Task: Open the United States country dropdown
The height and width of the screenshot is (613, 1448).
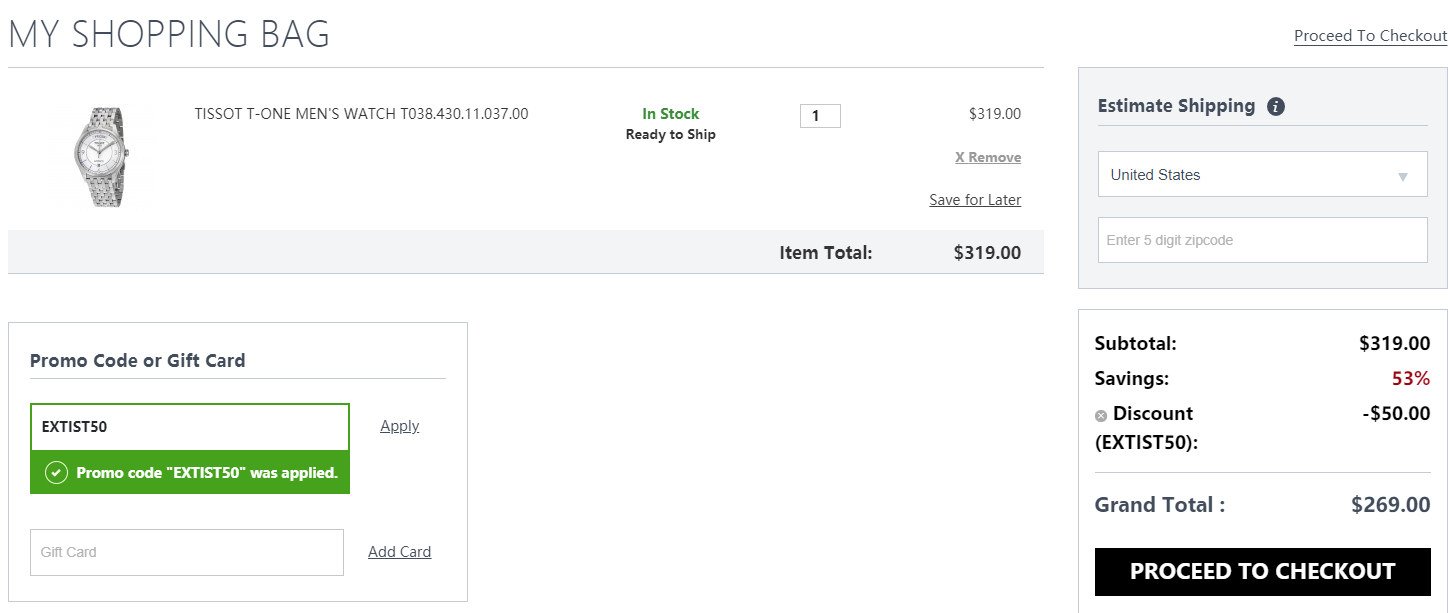Action: point(1262,174)
